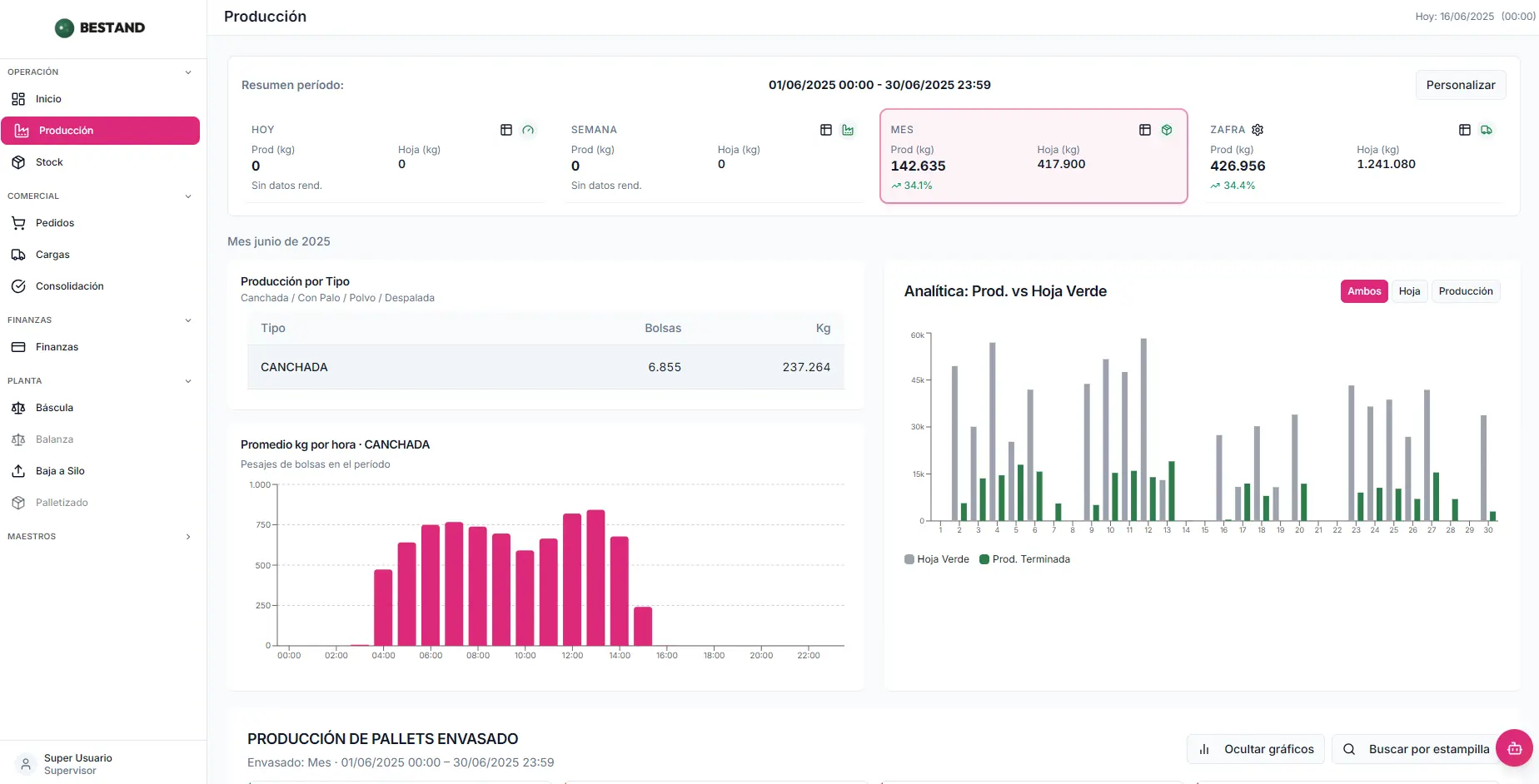Switch analytics chart to Ambos

(x=1364, y=291)
